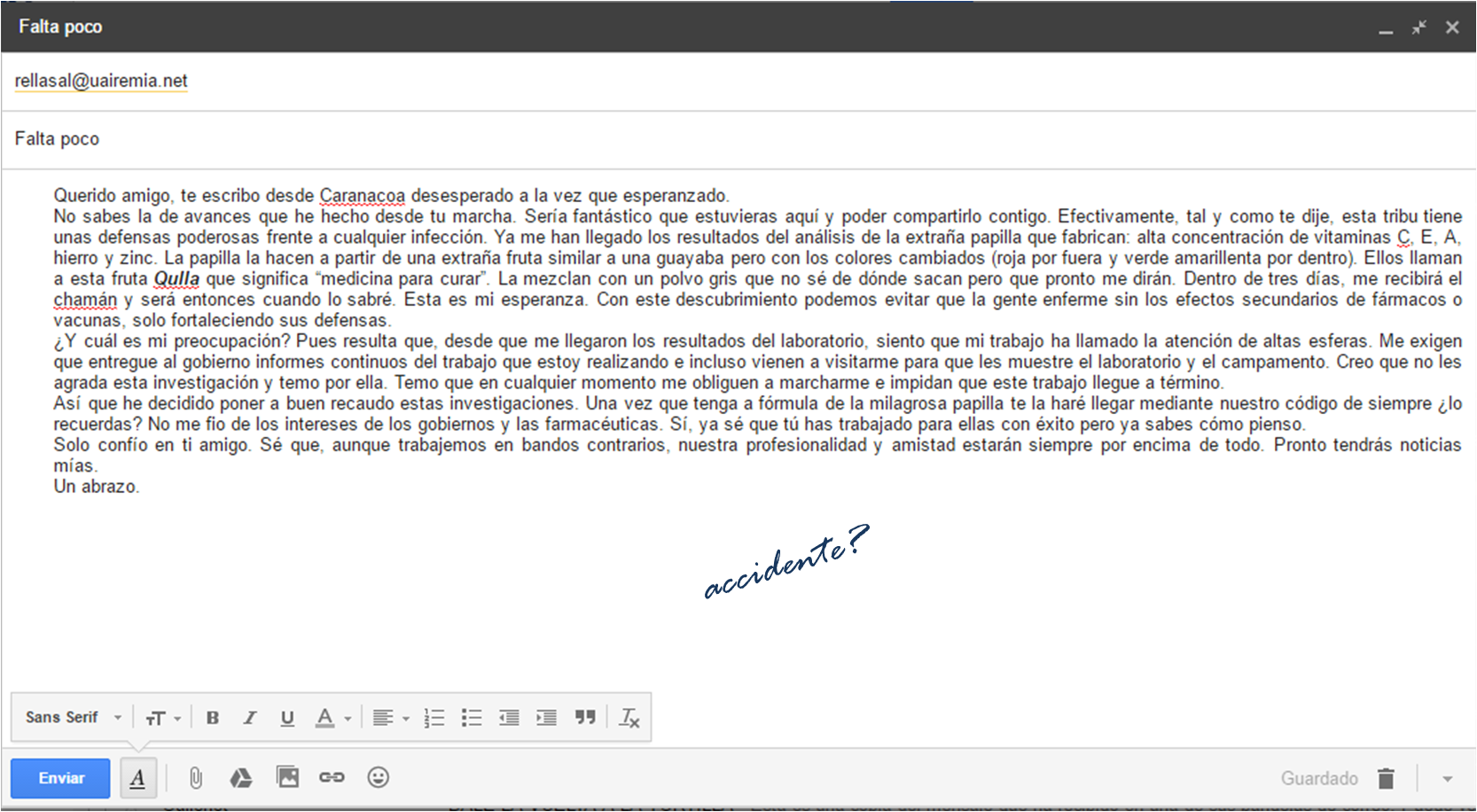This screenshot has width=1477, height=812.
Task: Open the emoji picker
Action: pos(379,777)
